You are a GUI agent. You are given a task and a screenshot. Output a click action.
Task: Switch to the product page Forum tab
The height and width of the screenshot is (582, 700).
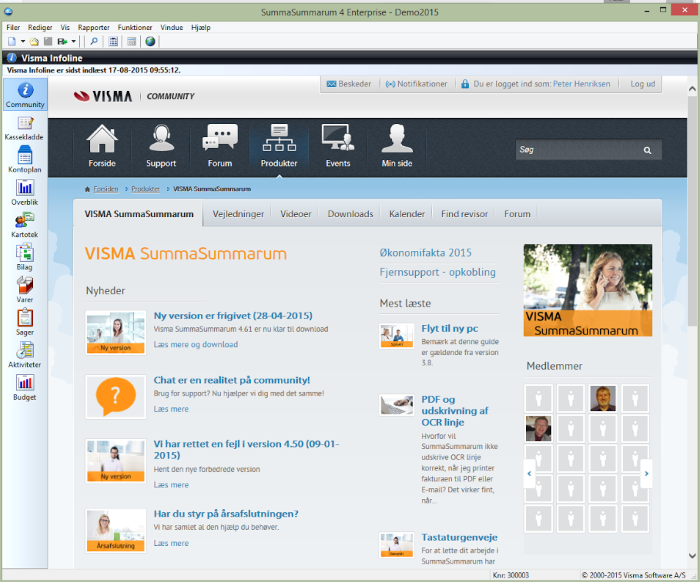517,214
